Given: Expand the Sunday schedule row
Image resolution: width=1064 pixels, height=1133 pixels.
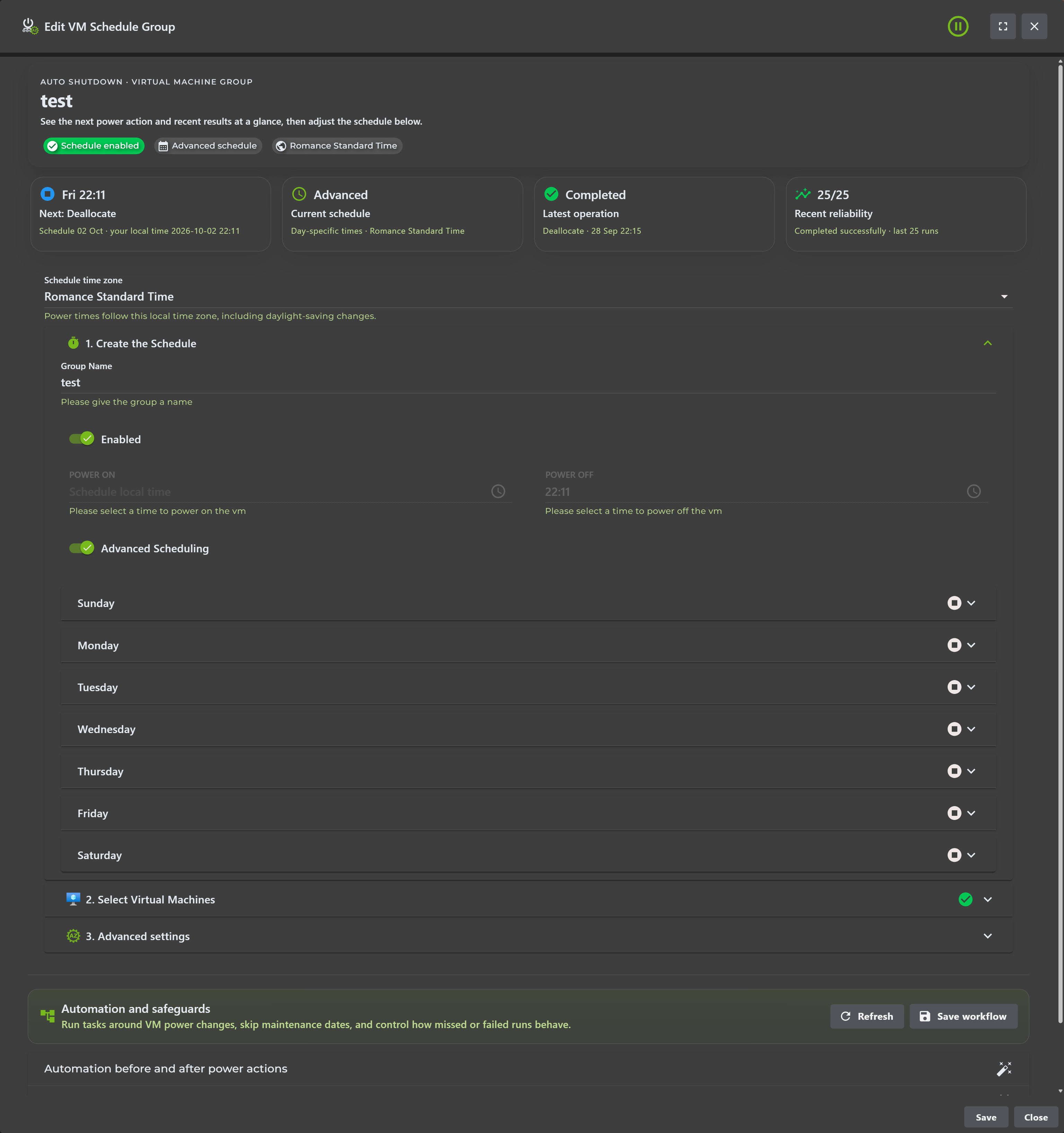Looking at the screenshot, I should click(x=971, y=603).
